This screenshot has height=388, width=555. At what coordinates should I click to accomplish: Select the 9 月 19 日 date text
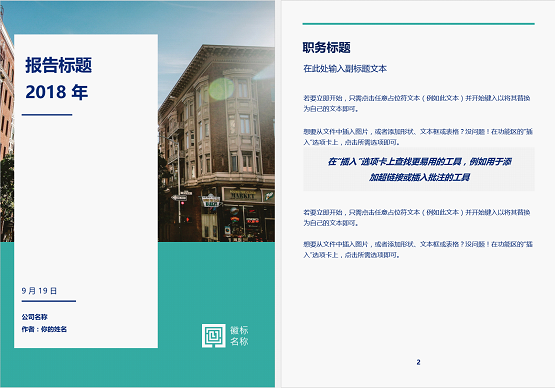[x=39, y=291]
